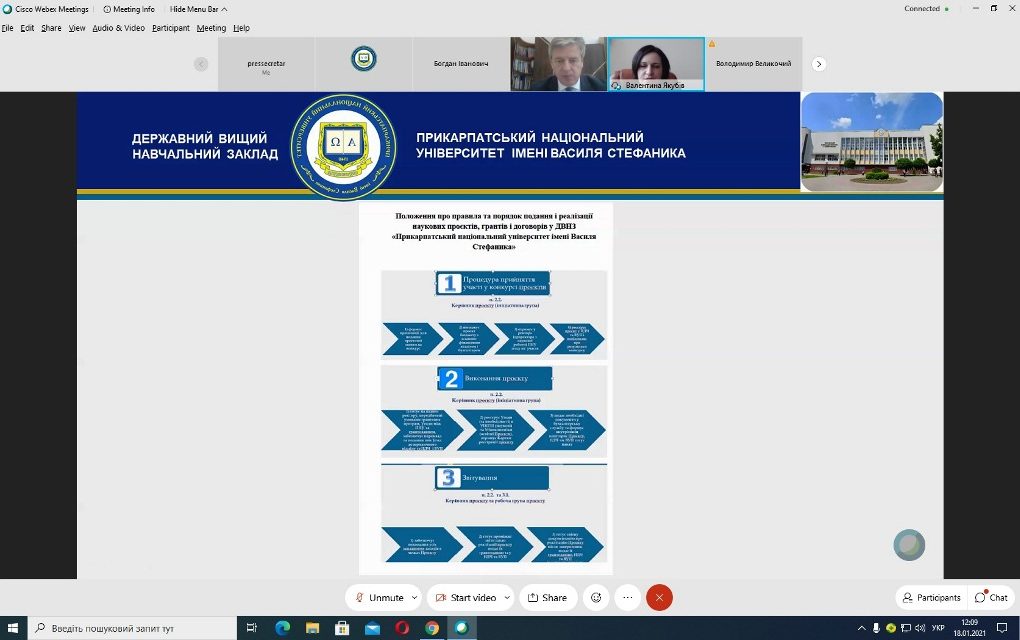This screenshot has height=640, width=1020.
Task: Open audio options arrow beside Unmute
Action: [415, 598]
